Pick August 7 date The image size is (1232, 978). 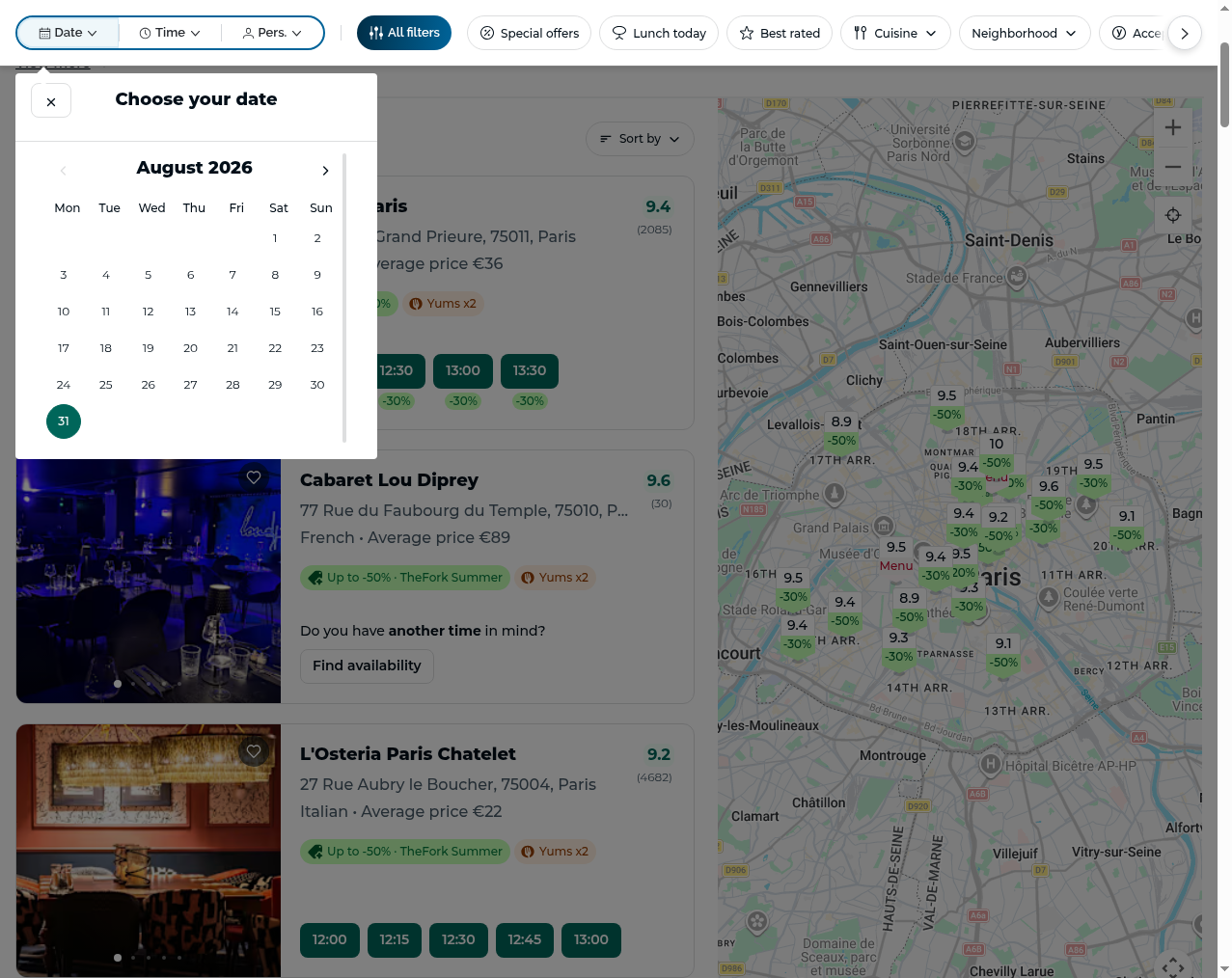(233, 275)
